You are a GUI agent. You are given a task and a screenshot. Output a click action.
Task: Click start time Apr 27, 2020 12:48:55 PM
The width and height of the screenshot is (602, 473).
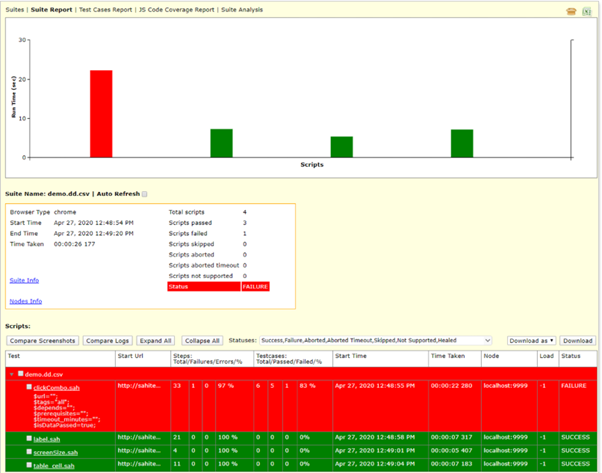click(375, 385)
